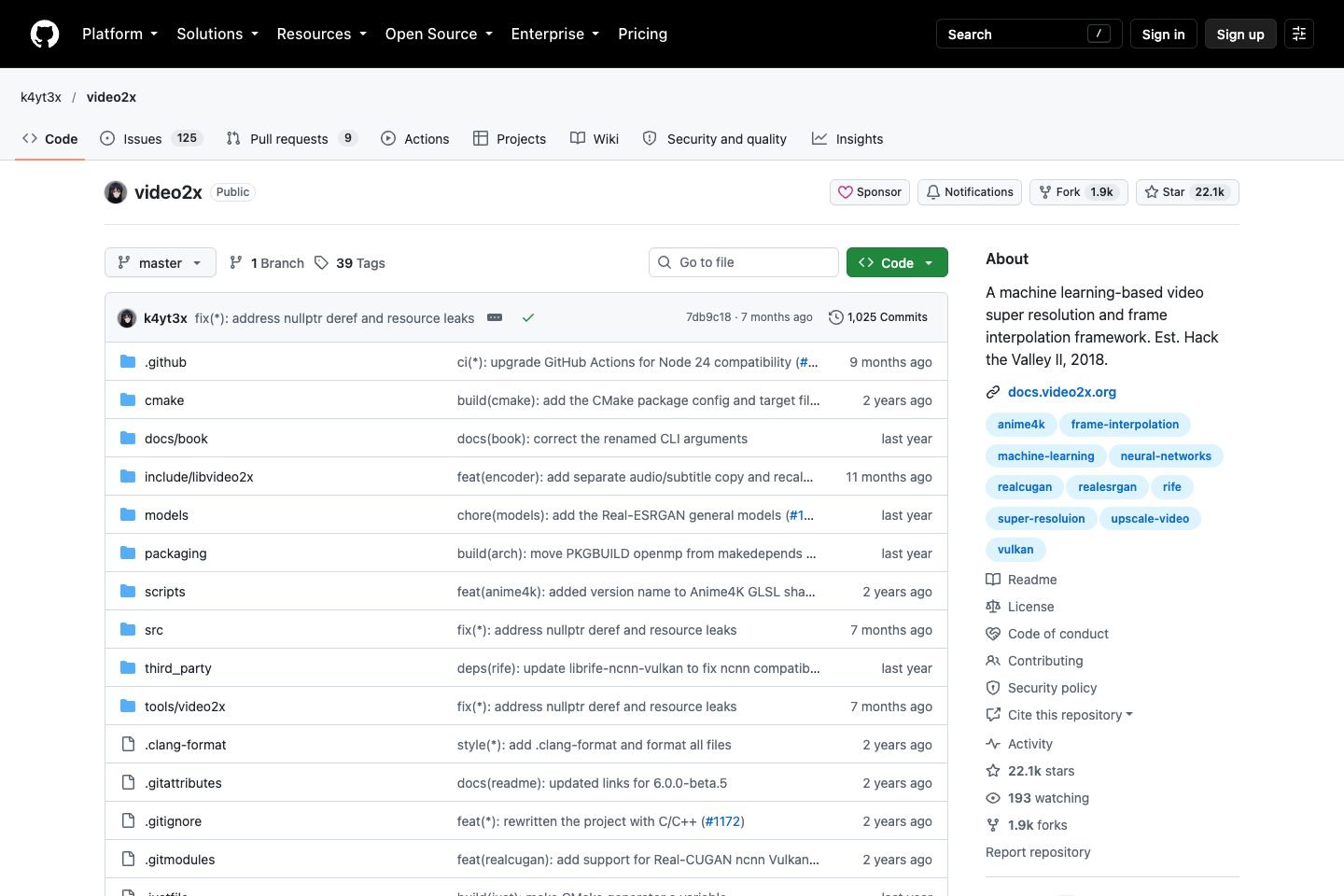This screenshot has width=1344, height=896.
Task: Expand Cite this repository dropdown
Action: [x=1070, y=715]
